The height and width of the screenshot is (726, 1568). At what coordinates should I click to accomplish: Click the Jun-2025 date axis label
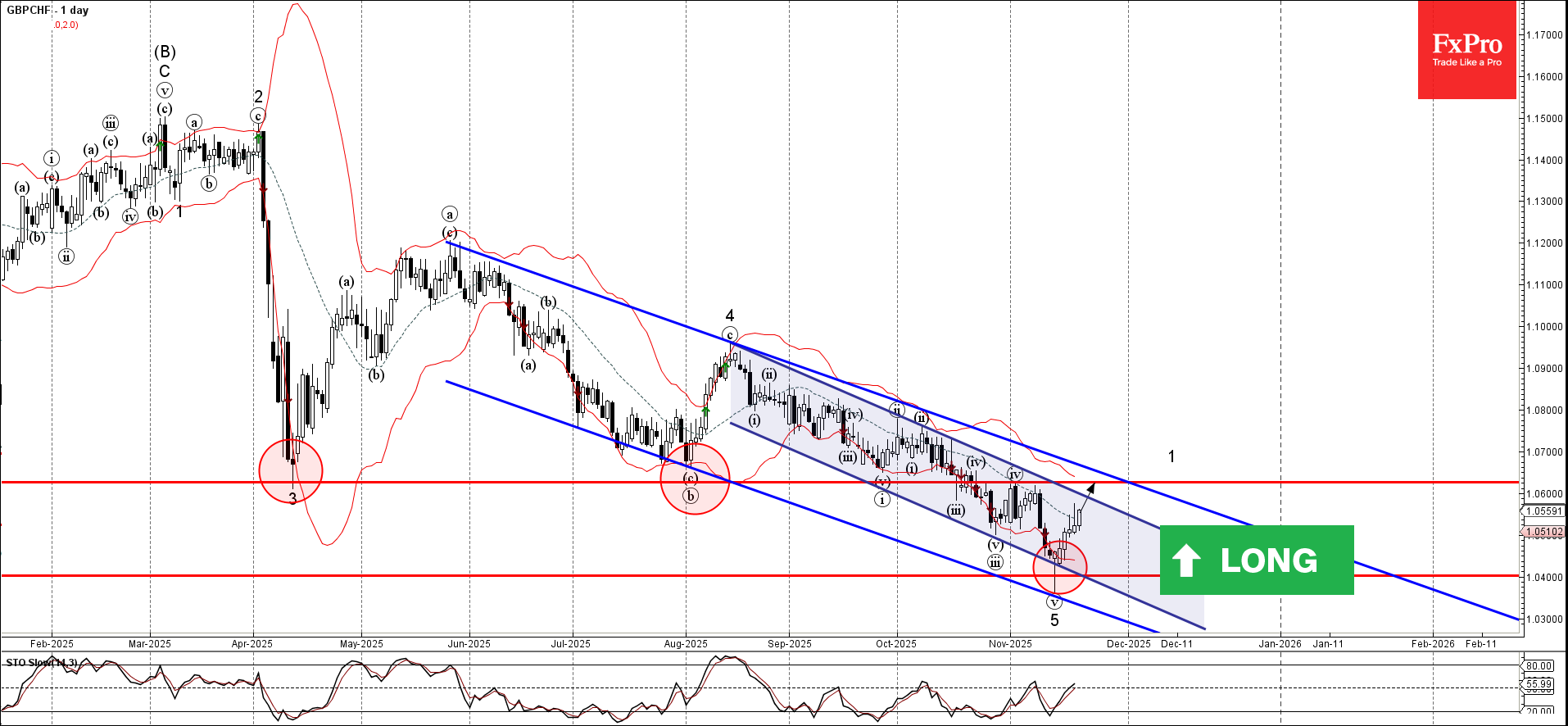pos(469,643)
